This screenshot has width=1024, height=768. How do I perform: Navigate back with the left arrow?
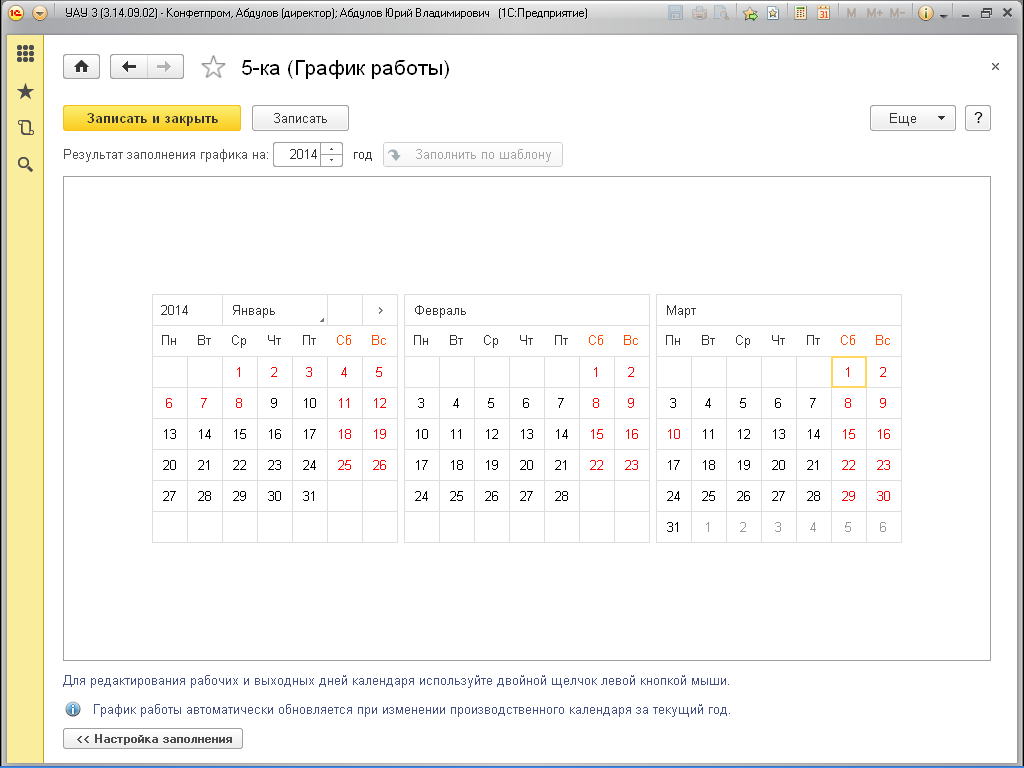tap(128, 67)
